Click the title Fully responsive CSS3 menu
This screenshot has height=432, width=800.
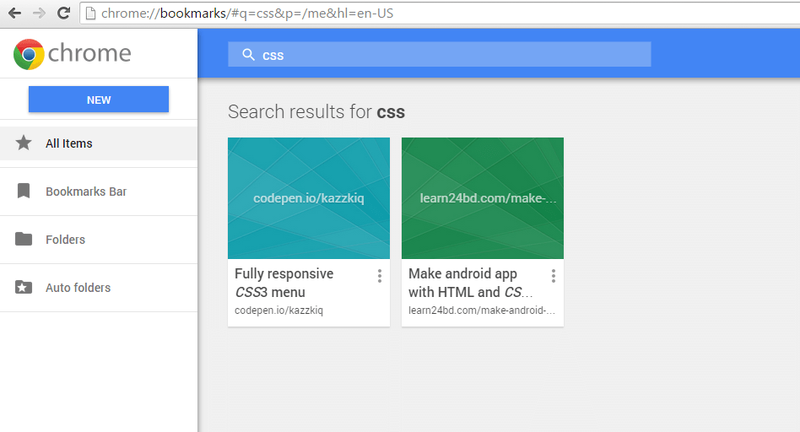tap(284, 283)
